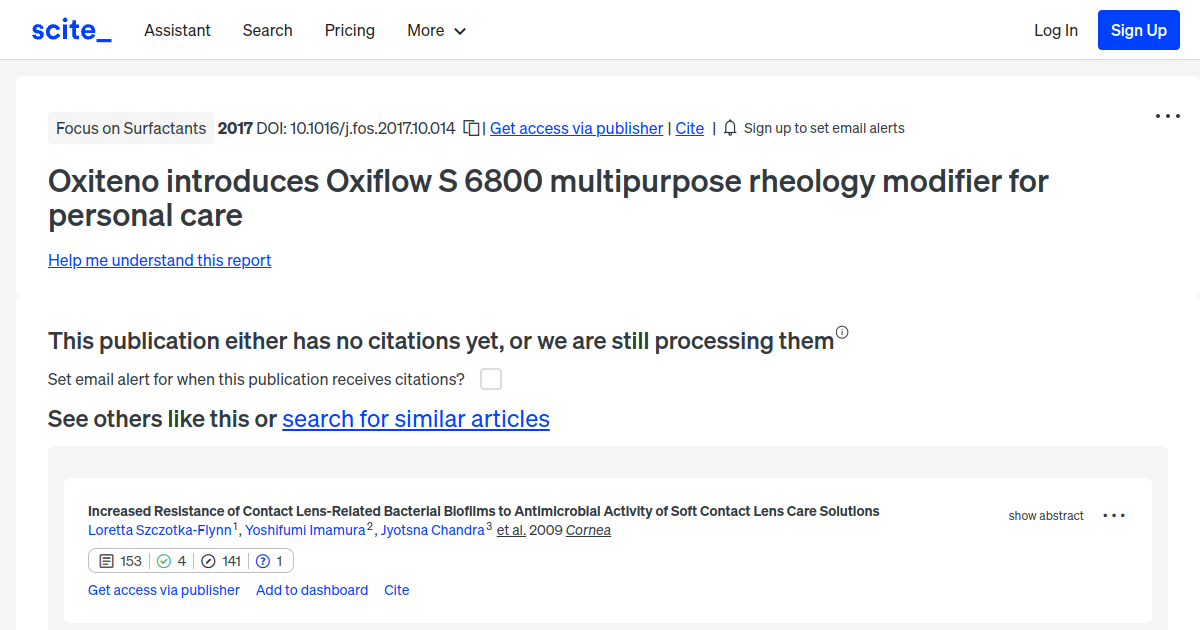Screen dimensions: 1200x630
Task: Switch to the Assistant section
Action: tap(177, 30)
